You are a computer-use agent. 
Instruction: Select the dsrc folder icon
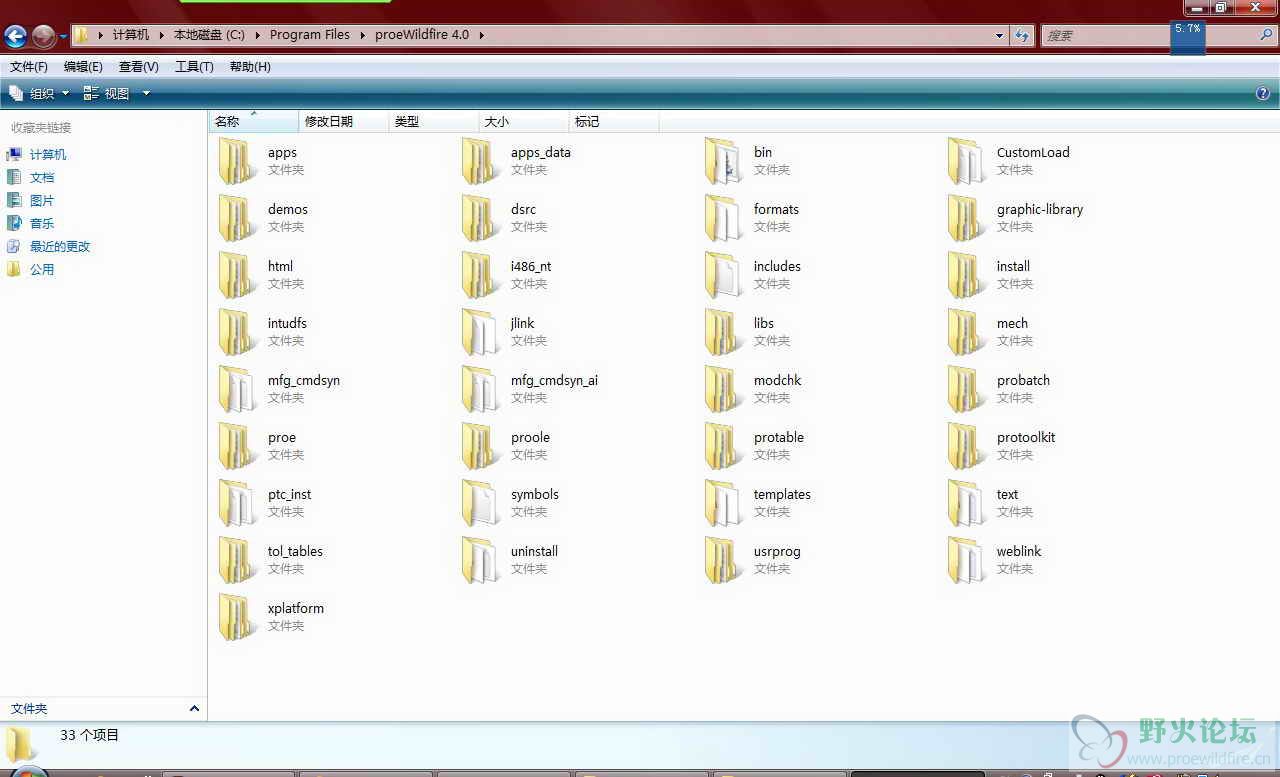(480, 218)
